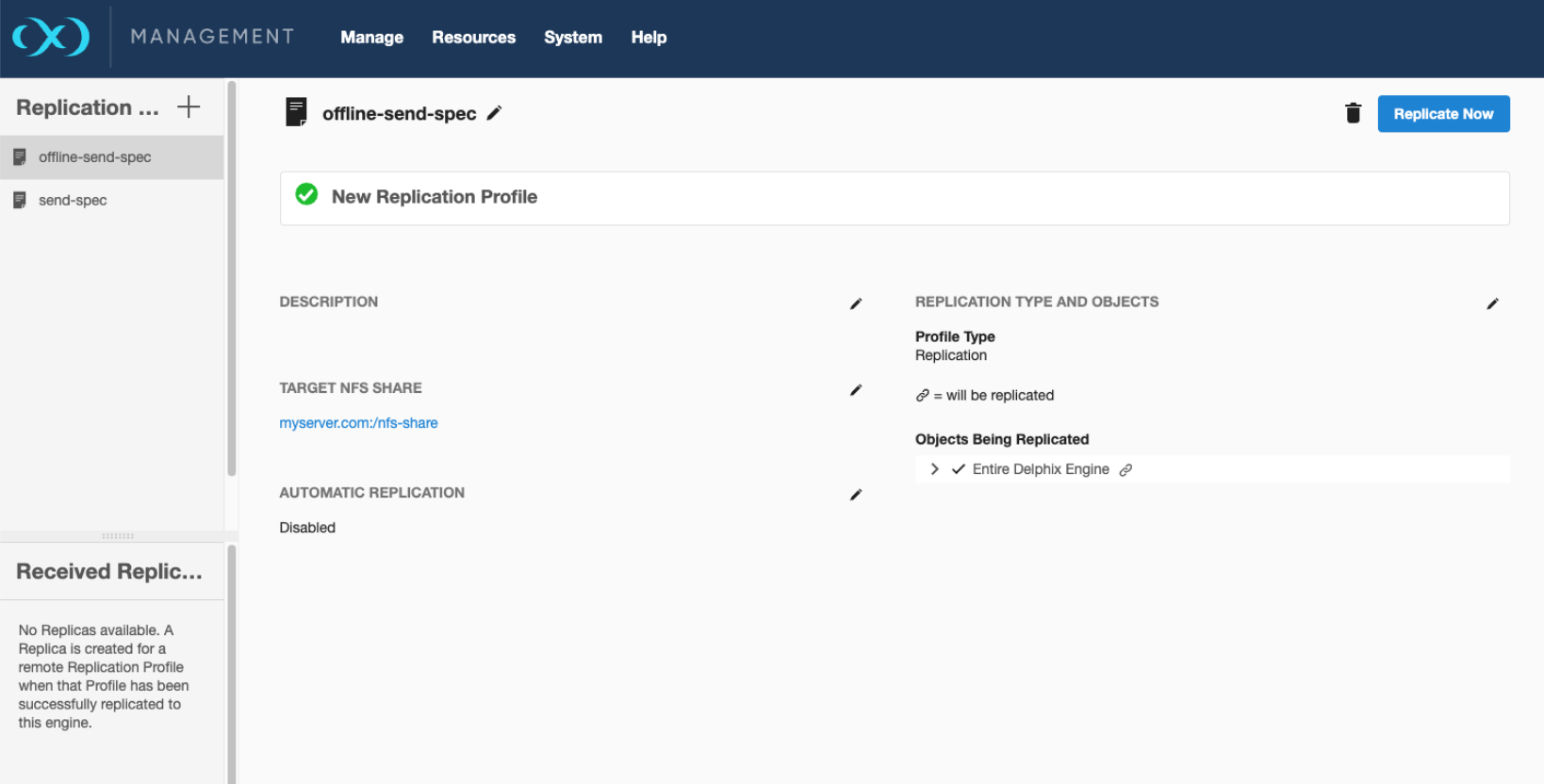
Task: Open the Manage menu
Action: (x=371, y=38)
